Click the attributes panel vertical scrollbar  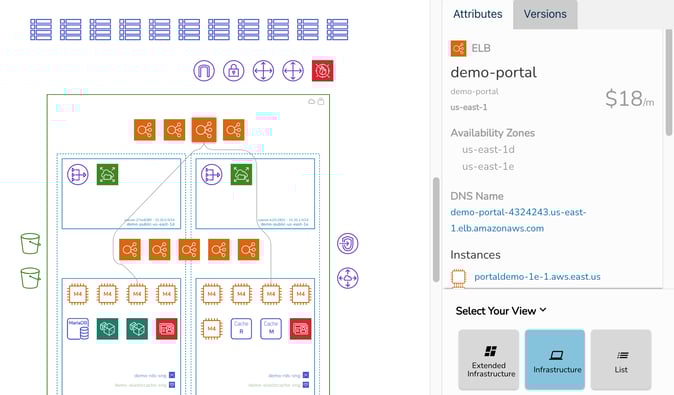coord(669,83)
